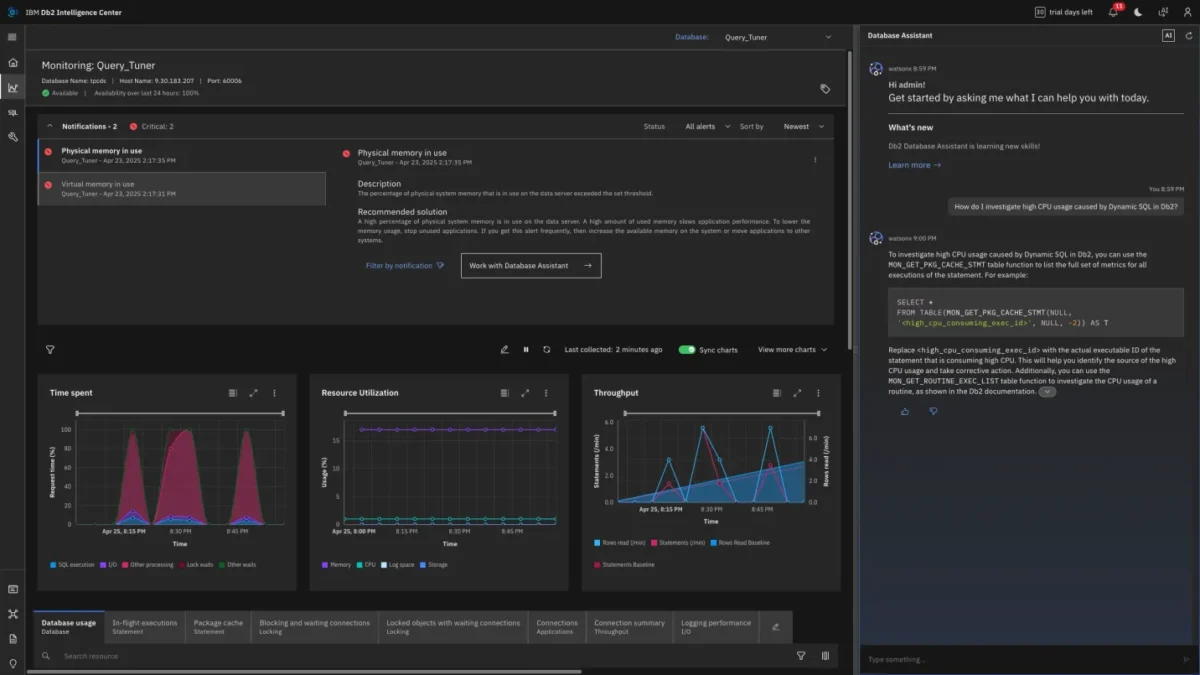Maximize the Throughput chart
Image resolution: width=1200 pixels, height=675 pixels.
[798, 393]
